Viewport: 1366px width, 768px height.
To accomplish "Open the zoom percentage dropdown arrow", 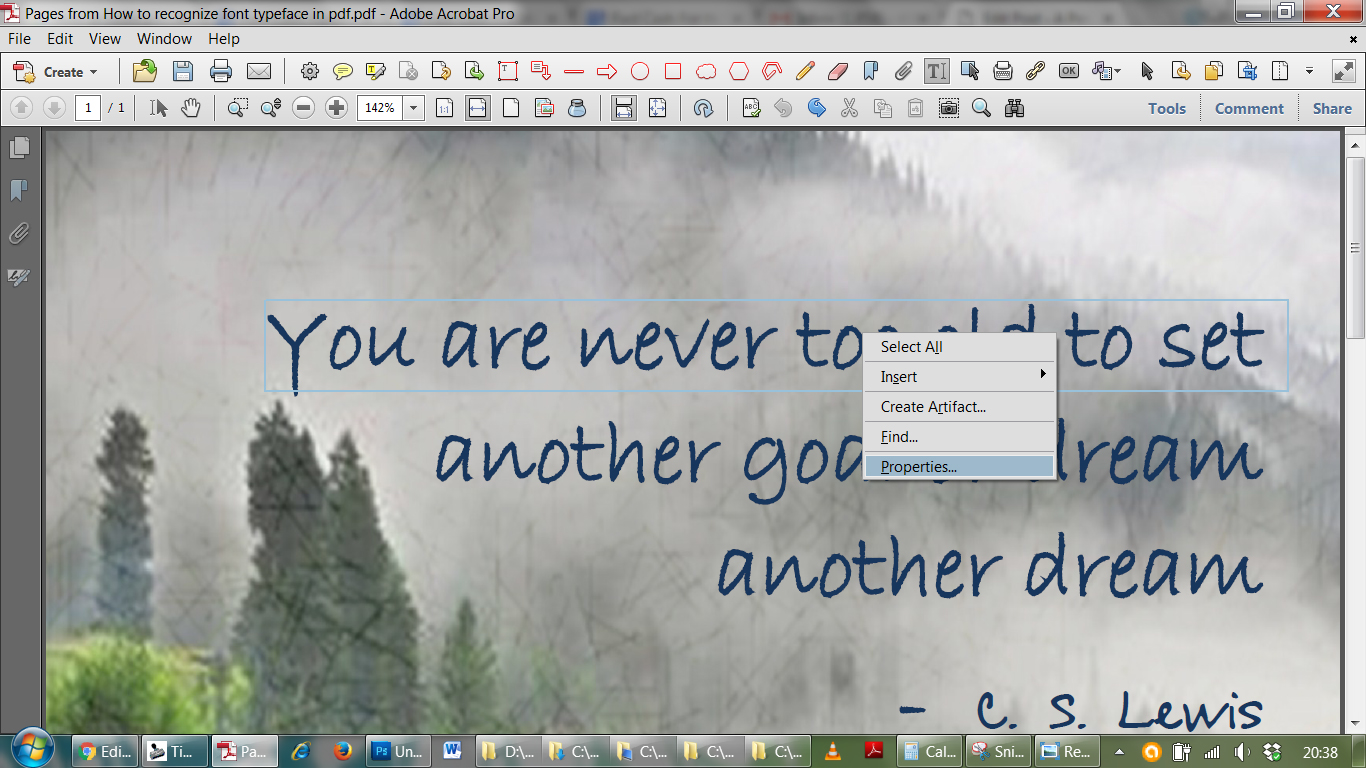I will [x=414, y=108].
